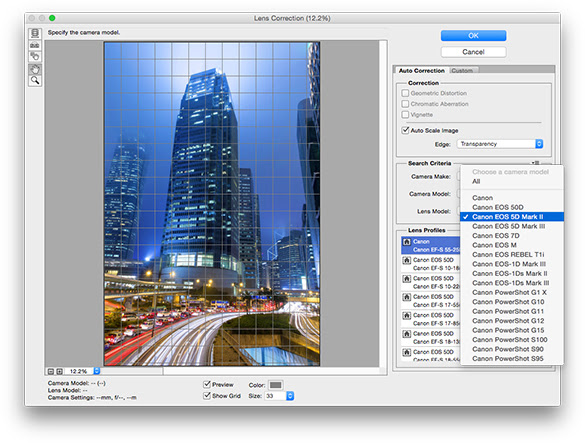Select the Canon EF-S 10-18 lens profile row
This screenshot has width=585, height=443.
(431, 264)
